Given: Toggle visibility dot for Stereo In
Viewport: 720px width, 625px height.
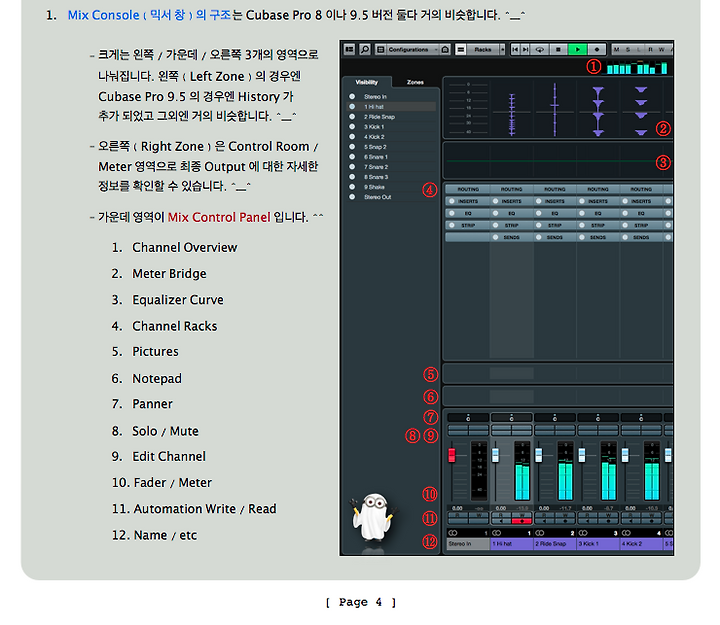Looking at the screenshot, I should 352,96.
